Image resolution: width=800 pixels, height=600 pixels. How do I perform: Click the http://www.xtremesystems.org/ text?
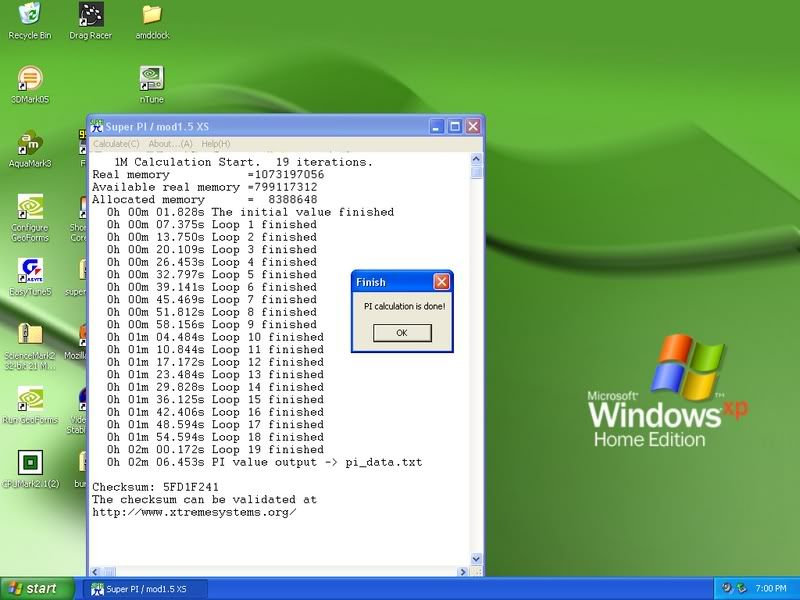coord(194,512)
